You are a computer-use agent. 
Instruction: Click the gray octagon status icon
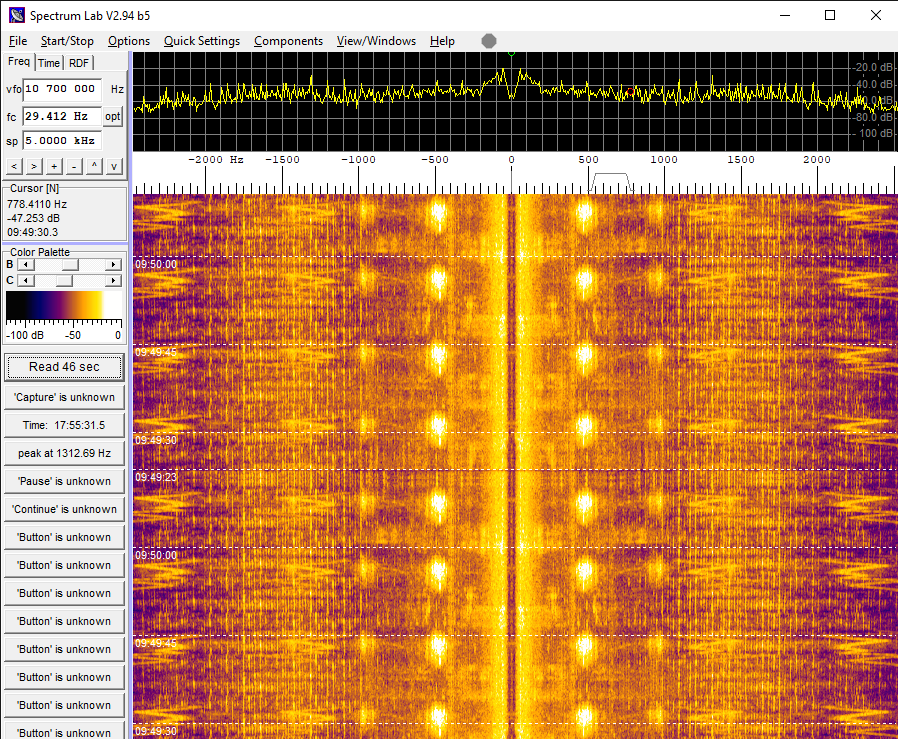point(489,41)
